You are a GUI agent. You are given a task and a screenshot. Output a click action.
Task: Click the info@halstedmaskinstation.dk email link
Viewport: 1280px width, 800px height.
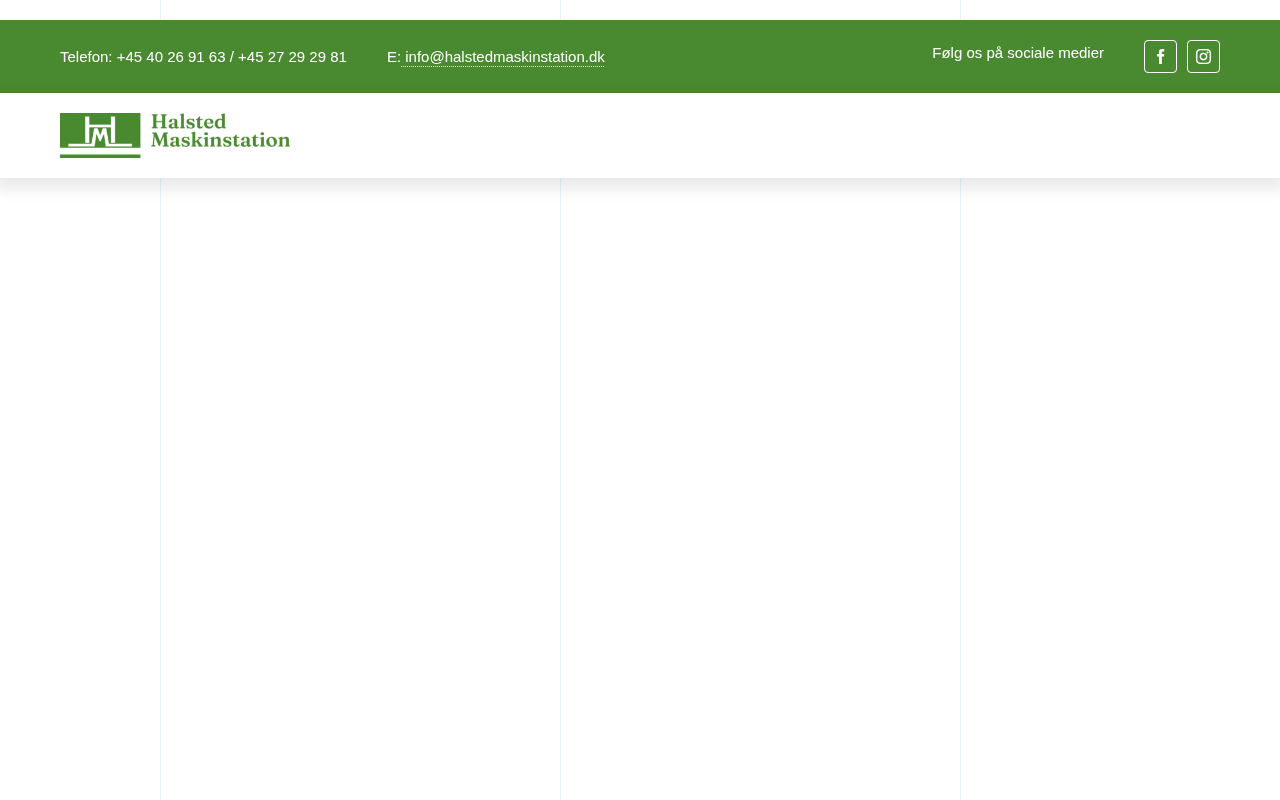click(x=505, y=57)
